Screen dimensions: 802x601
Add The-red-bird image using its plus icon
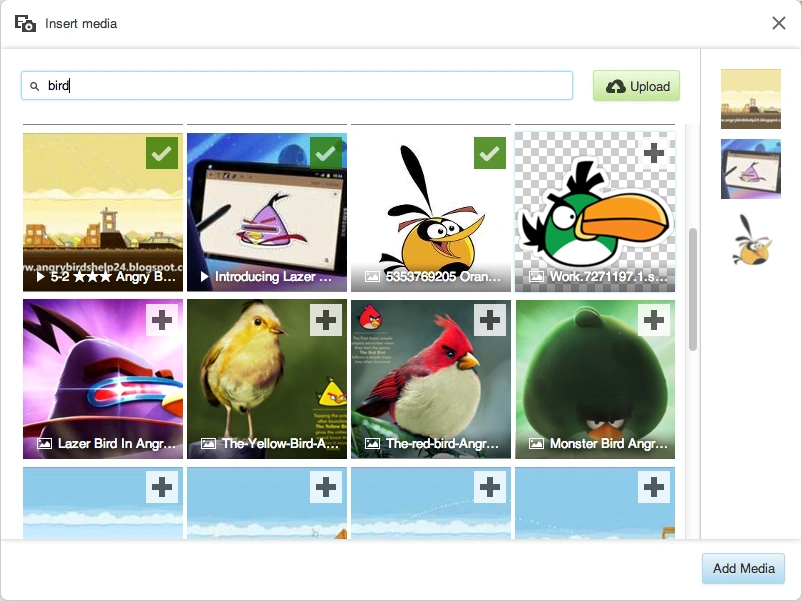tap(490, 320)
